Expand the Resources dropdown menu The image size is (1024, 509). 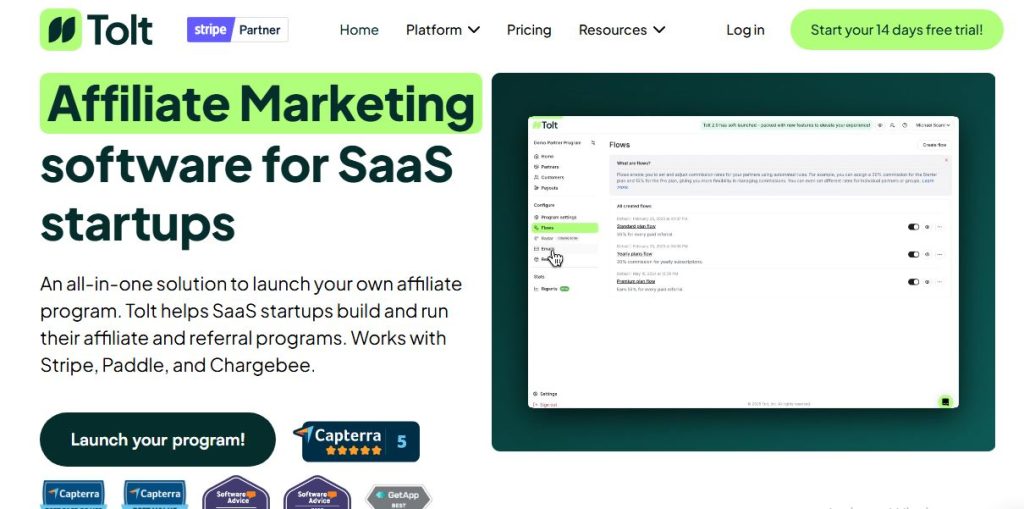621,30
